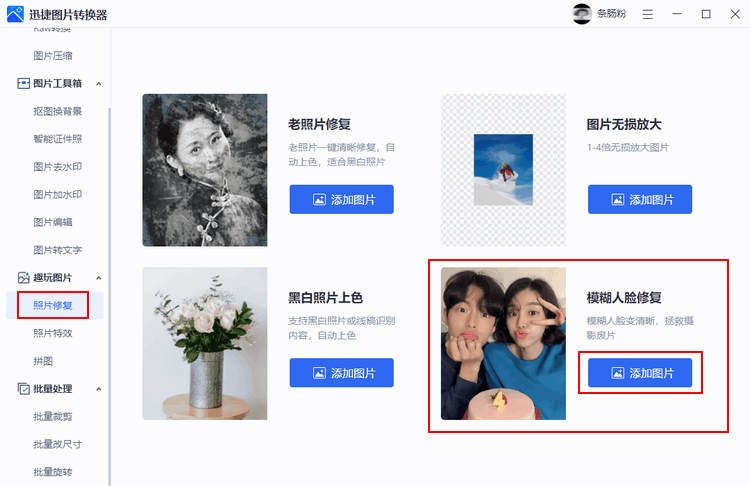Click the 批量处理 section icon
Viewport: 750px width, 486px height.
click(x=23, y=389)
